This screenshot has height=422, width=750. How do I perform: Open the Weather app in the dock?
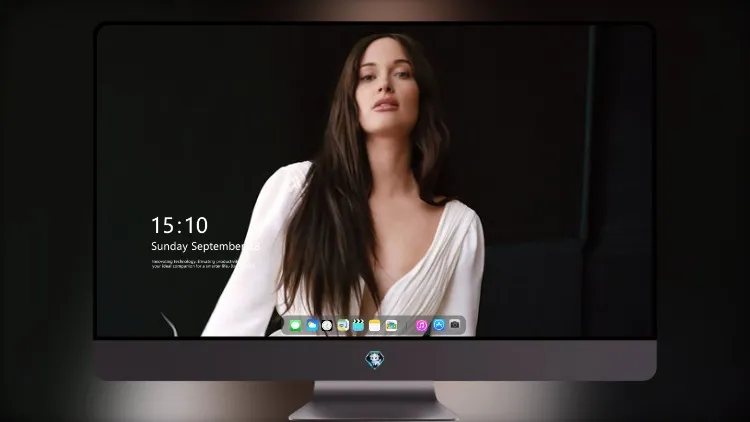[312, 326]
